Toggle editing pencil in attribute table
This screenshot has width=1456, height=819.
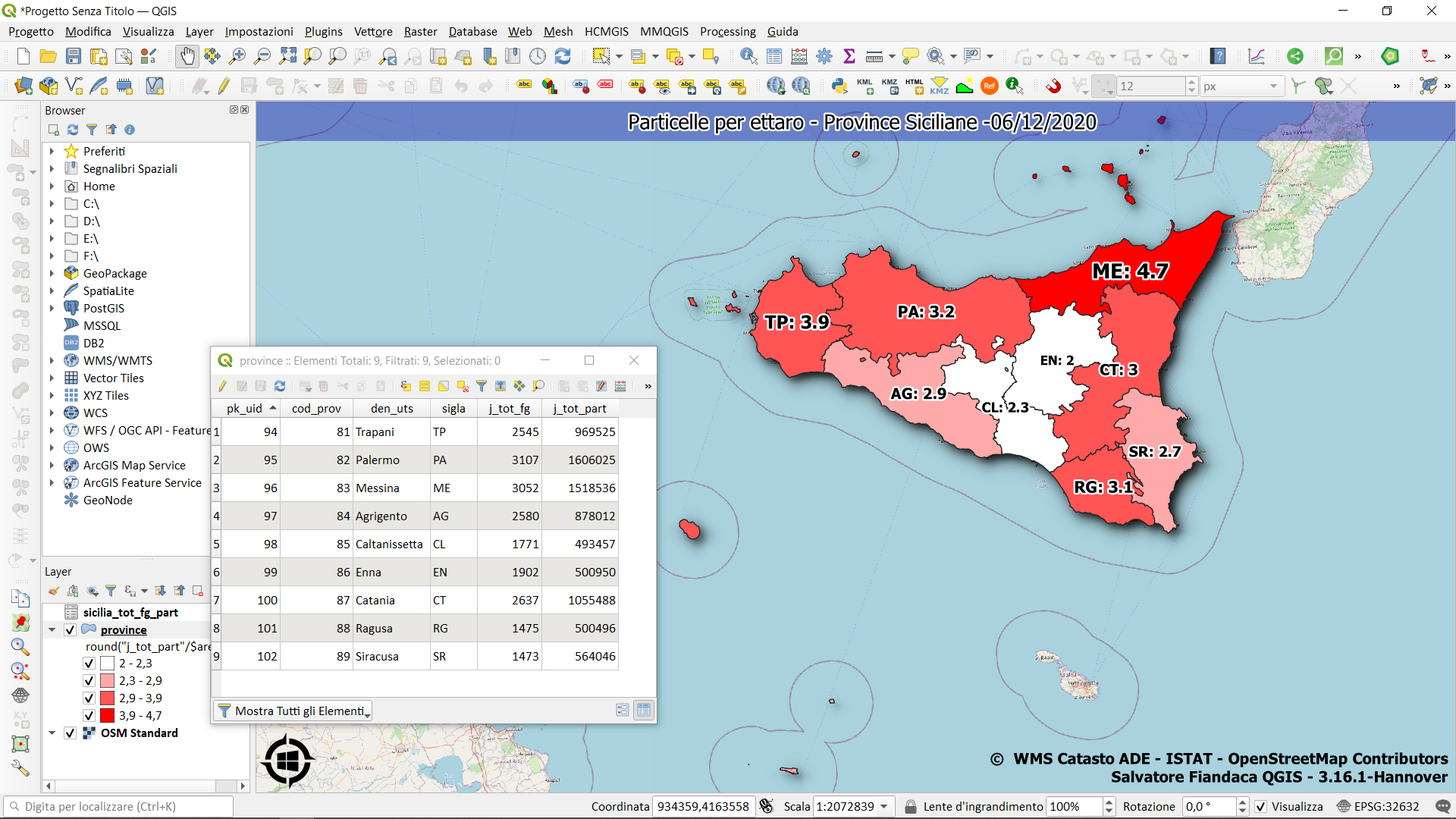[223, 386]
